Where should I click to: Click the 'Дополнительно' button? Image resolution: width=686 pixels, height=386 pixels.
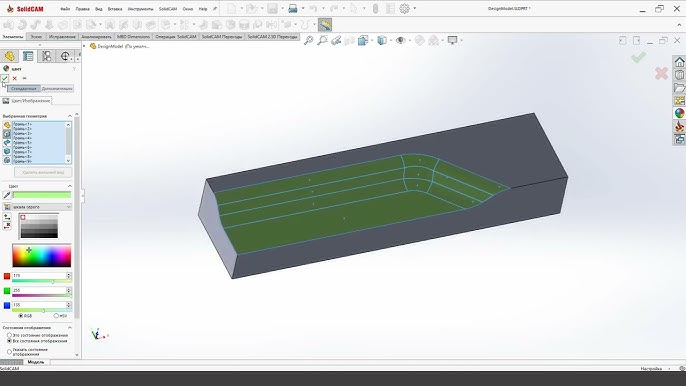pos(57,88)
